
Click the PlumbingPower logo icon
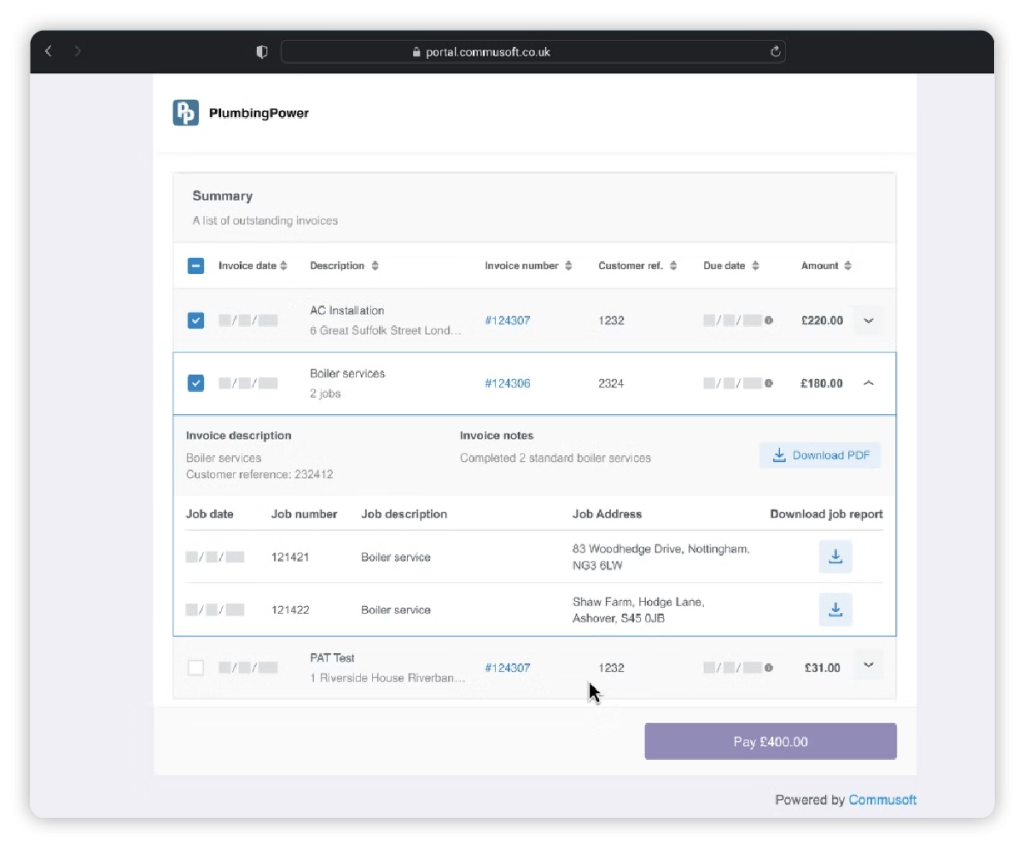coord(186,113)
